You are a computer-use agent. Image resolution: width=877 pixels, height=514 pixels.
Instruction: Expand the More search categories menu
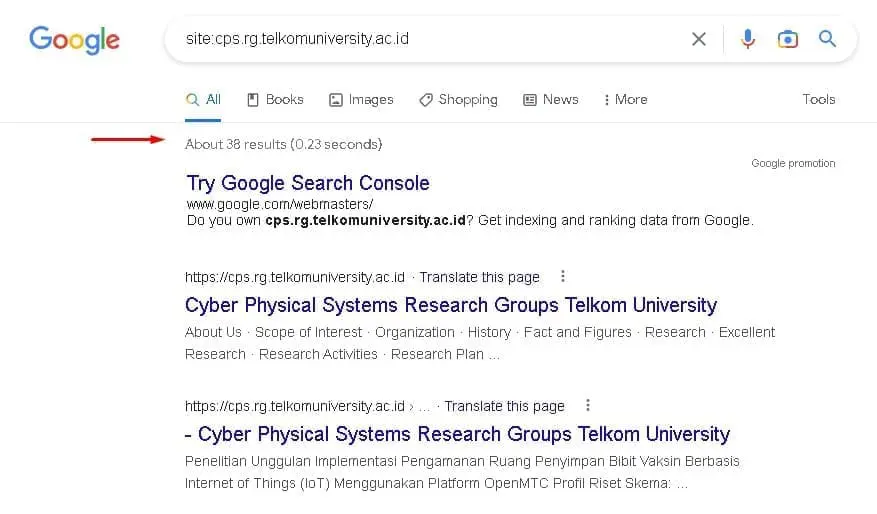click(x=625, y=100)
